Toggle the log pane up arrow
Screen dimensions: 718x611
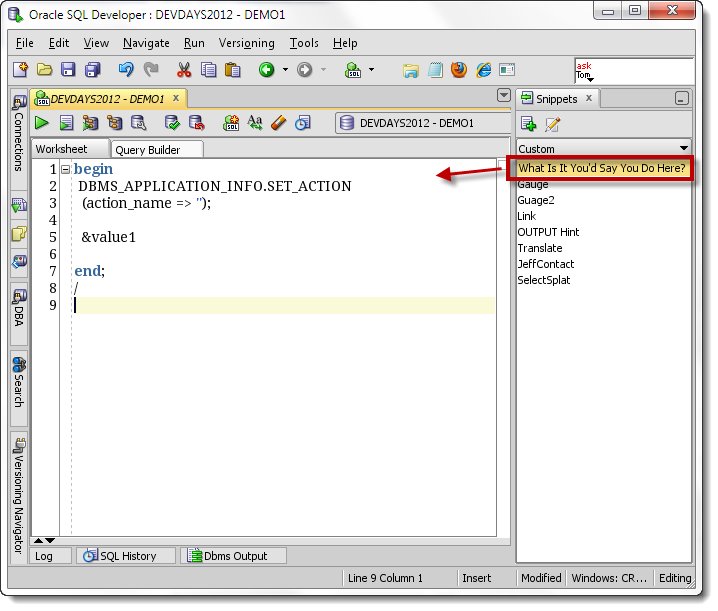click(38, 540)
